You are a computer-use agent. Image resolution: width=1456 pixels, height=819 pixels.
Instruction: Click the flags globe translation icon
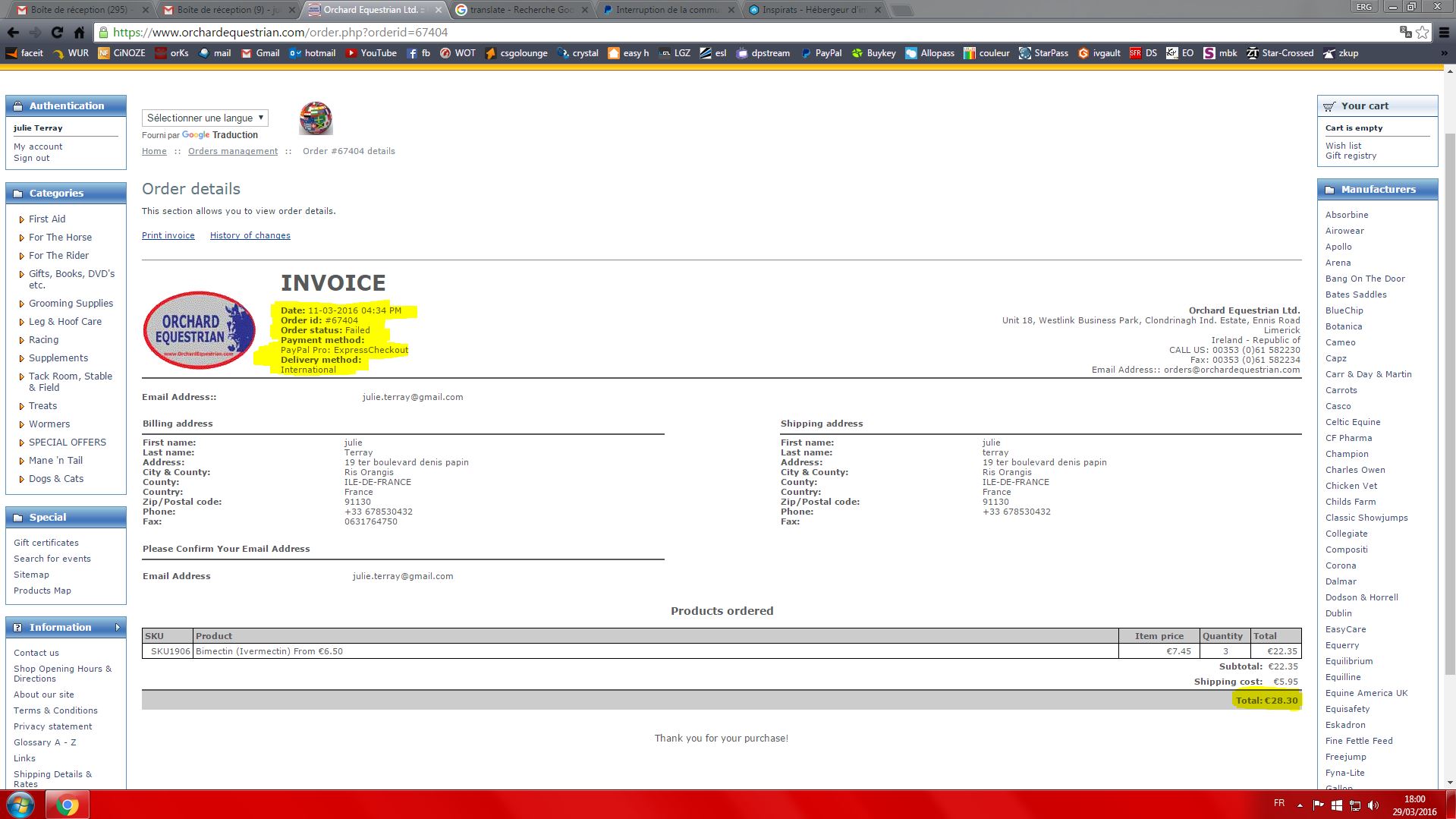coord(316,118)
